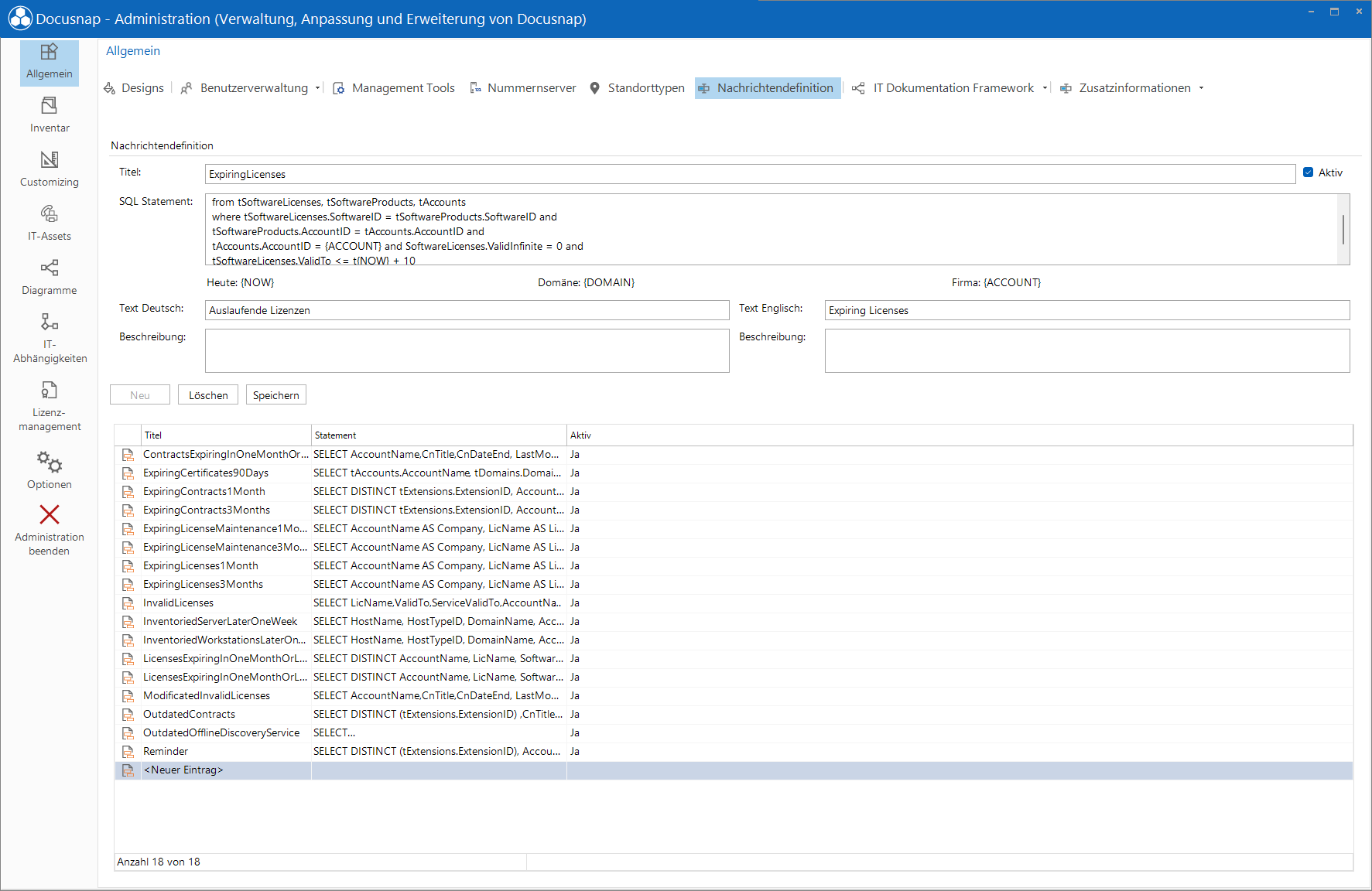
Task: Open the Customizing sidebar section
Action: tap(50, 169)
